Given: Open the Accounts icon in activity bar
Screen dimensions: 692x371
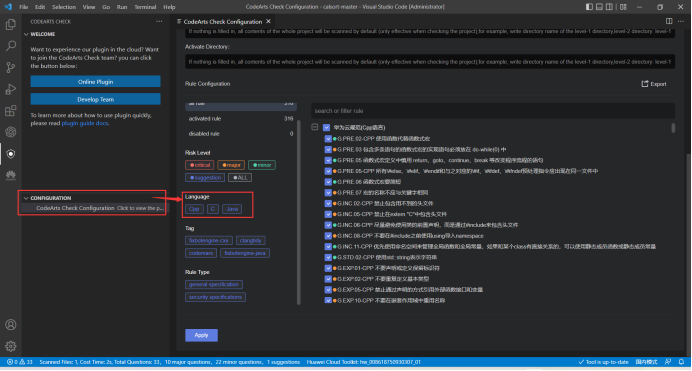Looking at the screenshot, I should [x=11, y=325].
